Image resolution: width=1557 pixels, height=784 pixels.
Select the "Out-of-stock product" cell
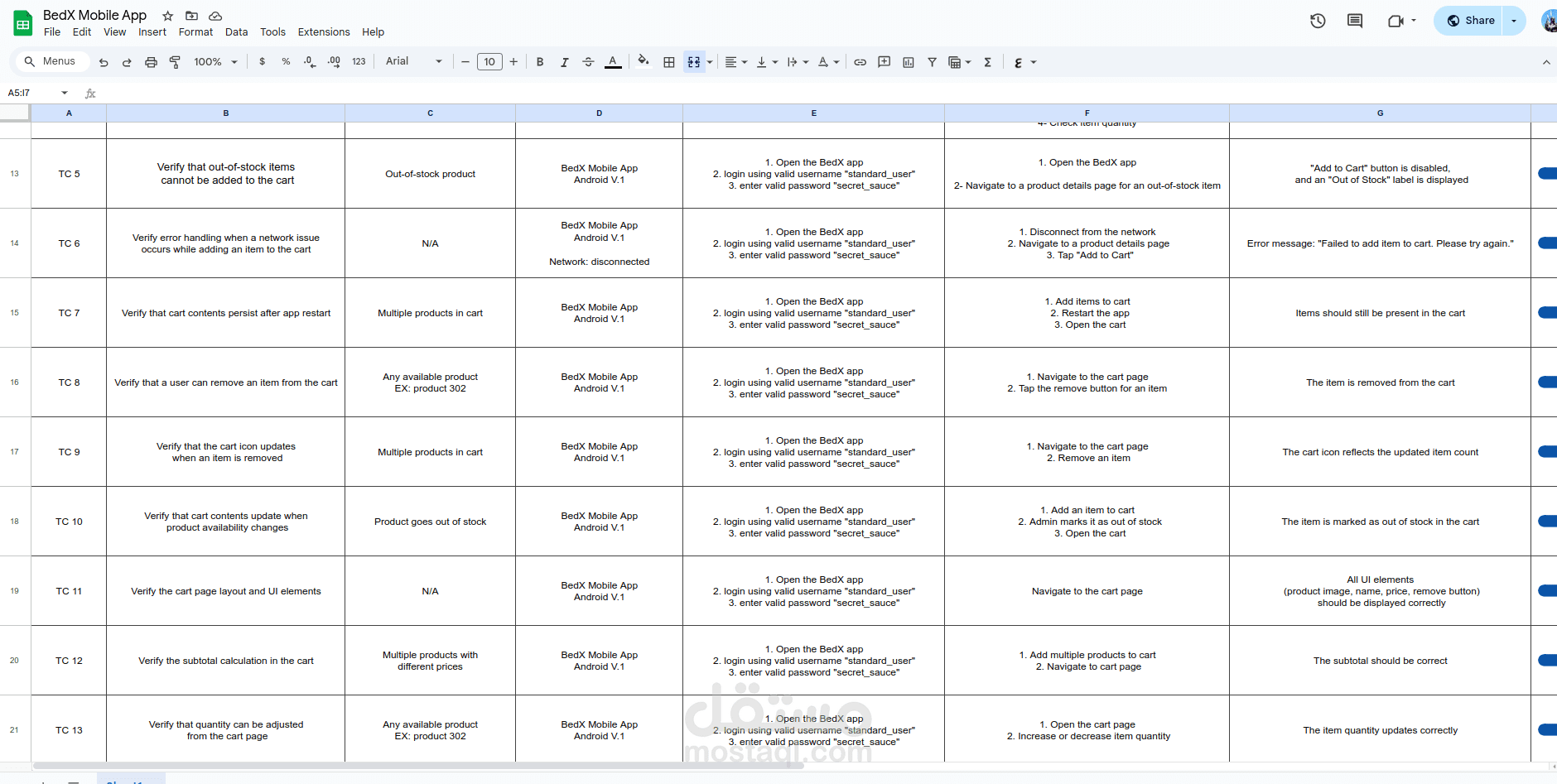430,174
